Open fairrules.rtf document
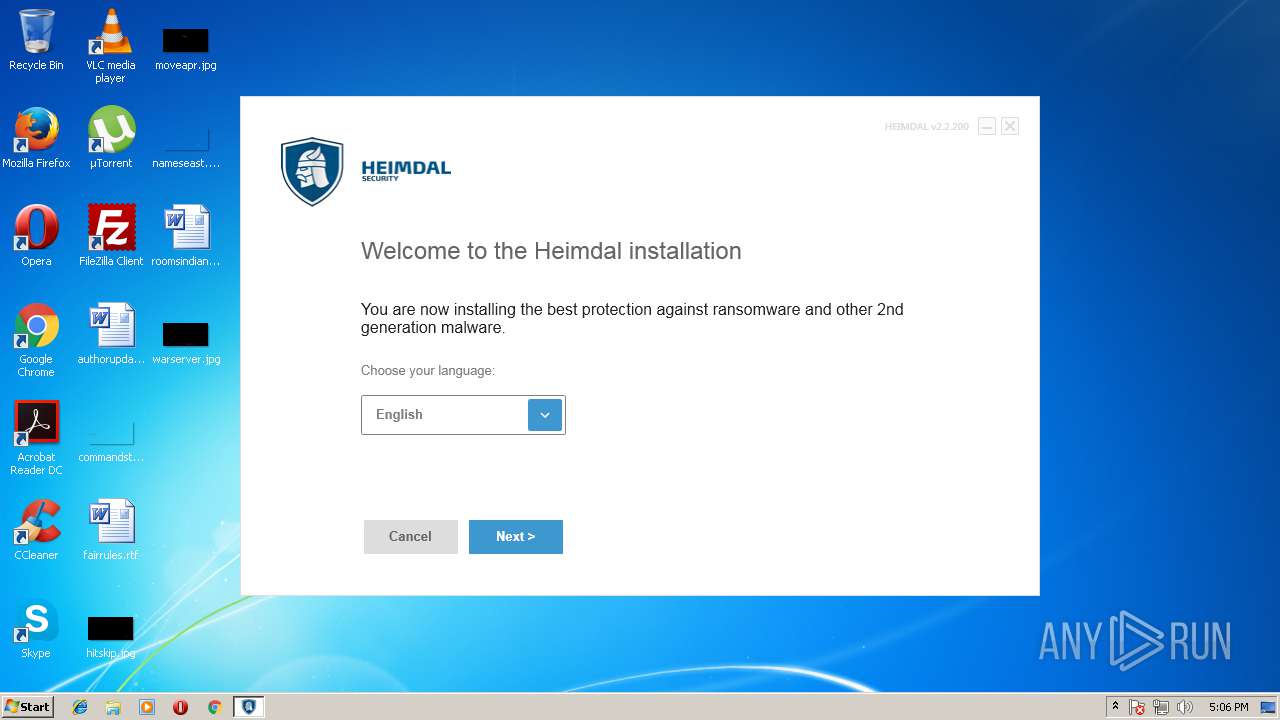 click(111, 530)
